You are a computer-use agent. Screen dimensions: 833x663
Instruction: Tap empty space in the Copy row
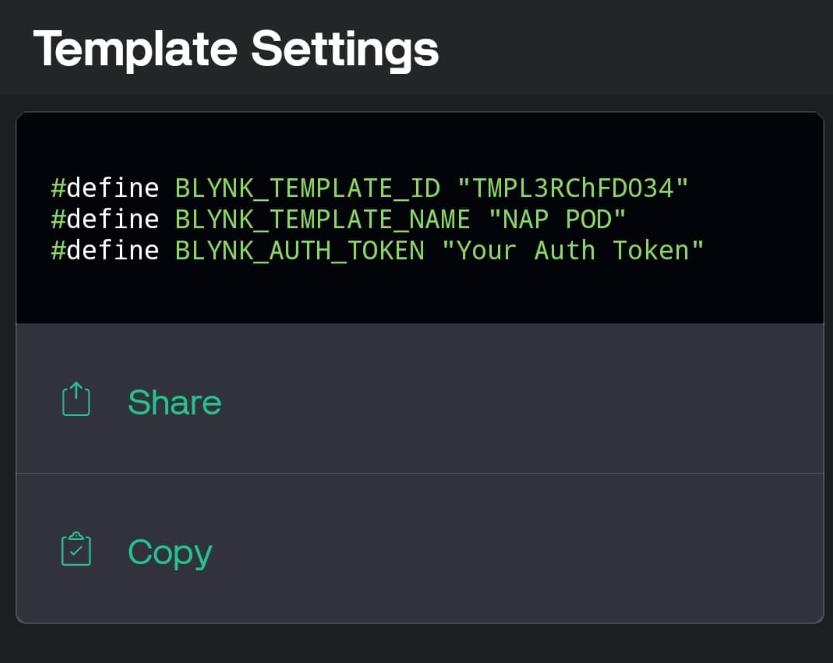coord(521,549)
